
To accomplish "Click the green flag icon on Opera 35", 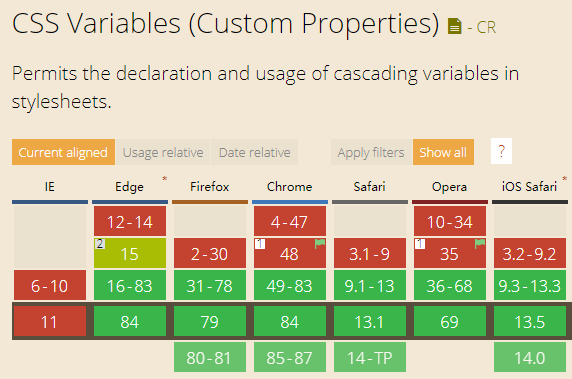I will (x=480, y=243).
